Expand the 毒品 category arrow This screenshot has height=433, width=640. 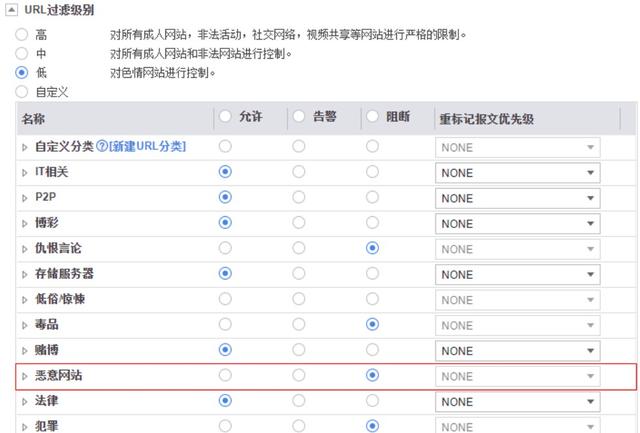[x=24, y=325]
